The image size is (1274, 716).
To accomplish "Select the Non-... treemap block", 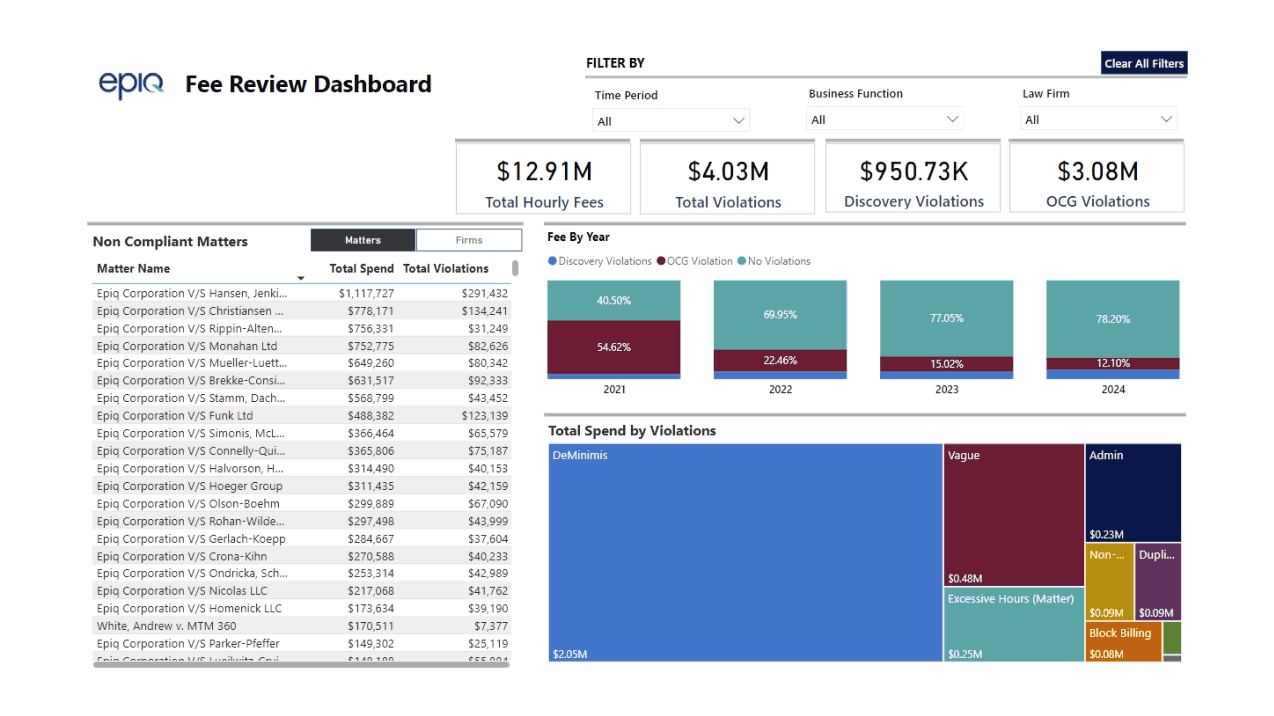I will tap(1110, 582).
